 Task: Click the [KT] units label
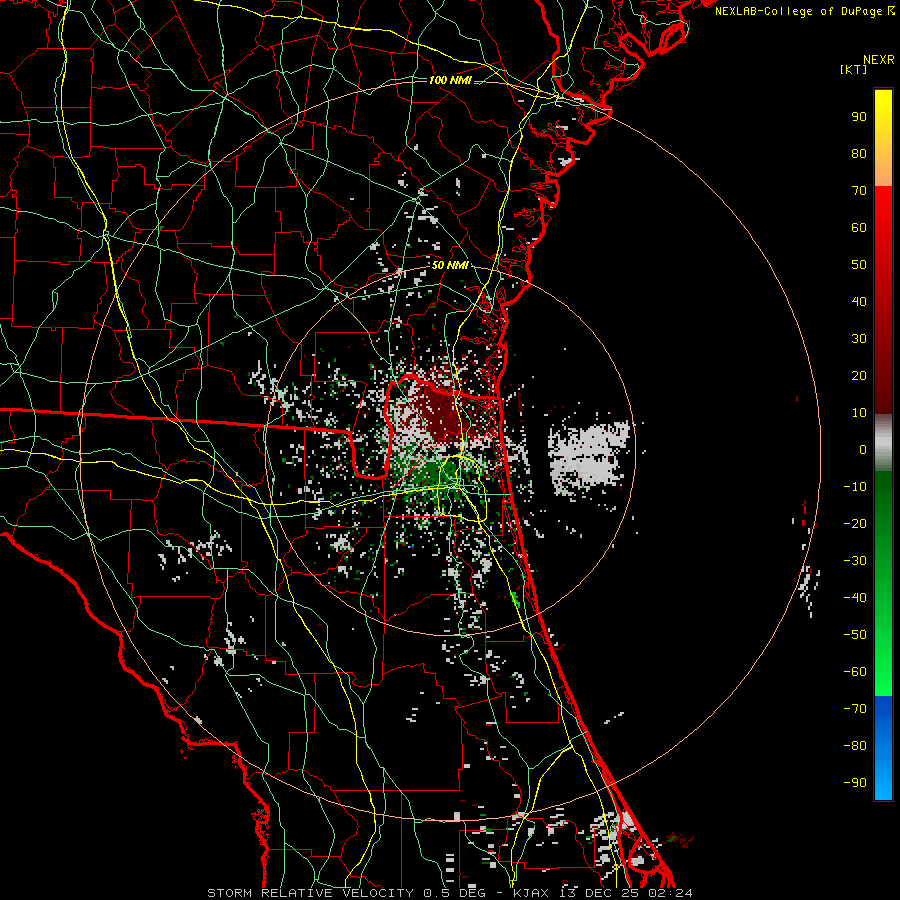[854, 69]
